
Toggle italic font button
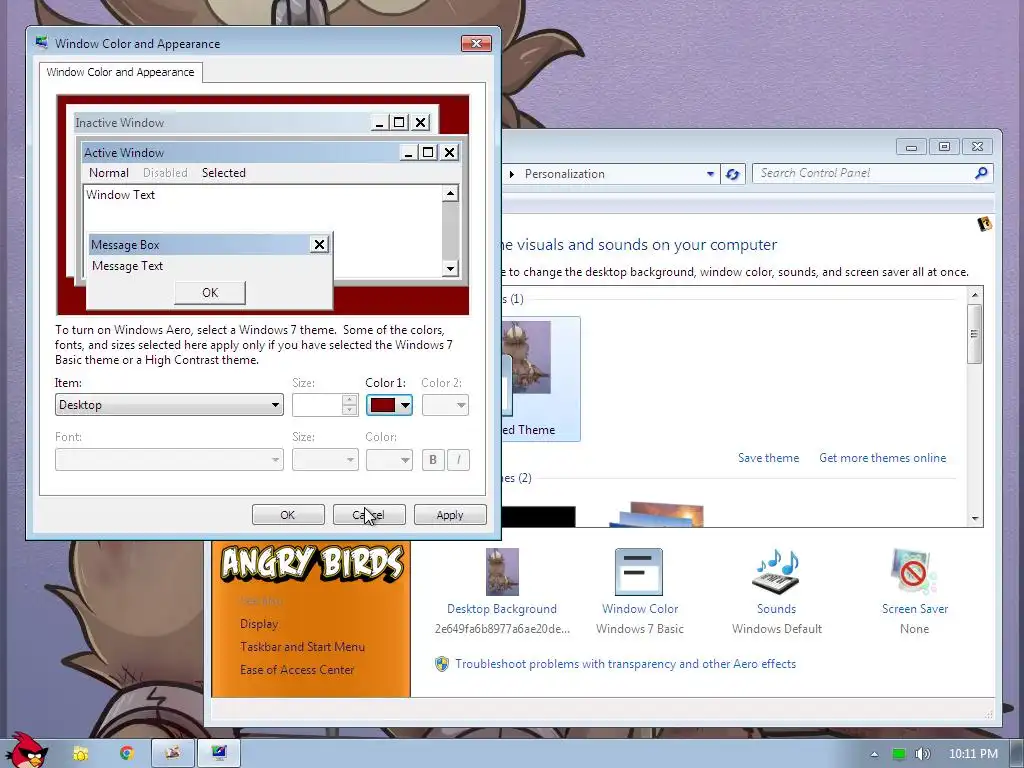(458, 460)
